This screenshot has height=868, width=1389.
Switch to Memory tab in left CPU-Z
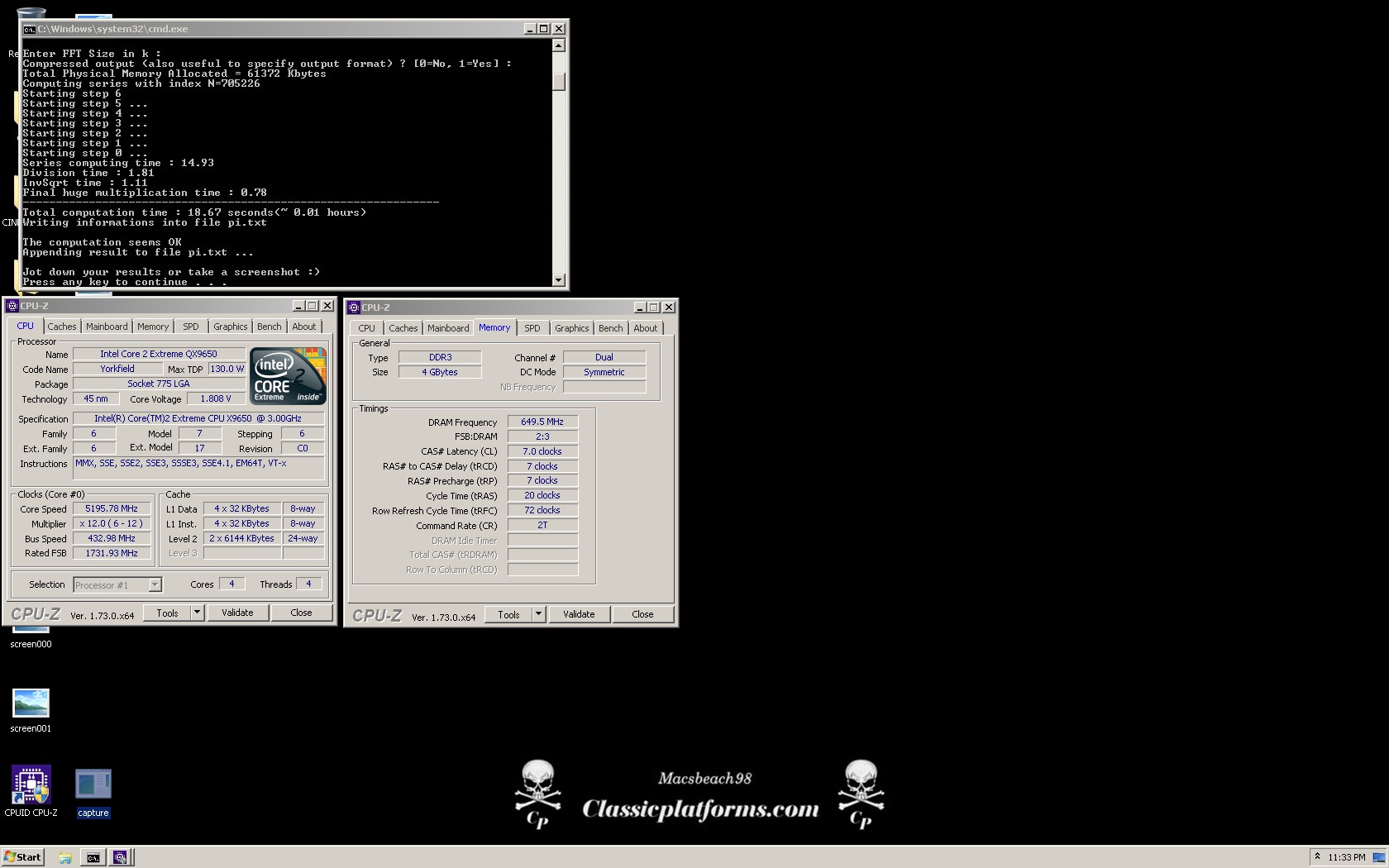153,327
